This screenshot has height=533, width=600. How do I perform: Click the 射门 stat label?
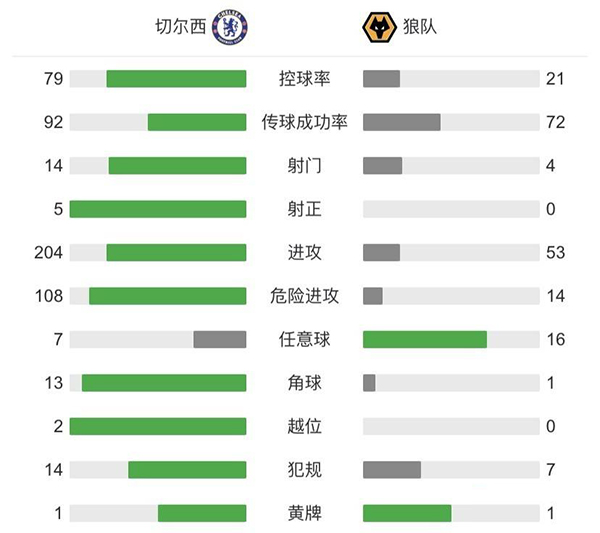coord(305,166)
